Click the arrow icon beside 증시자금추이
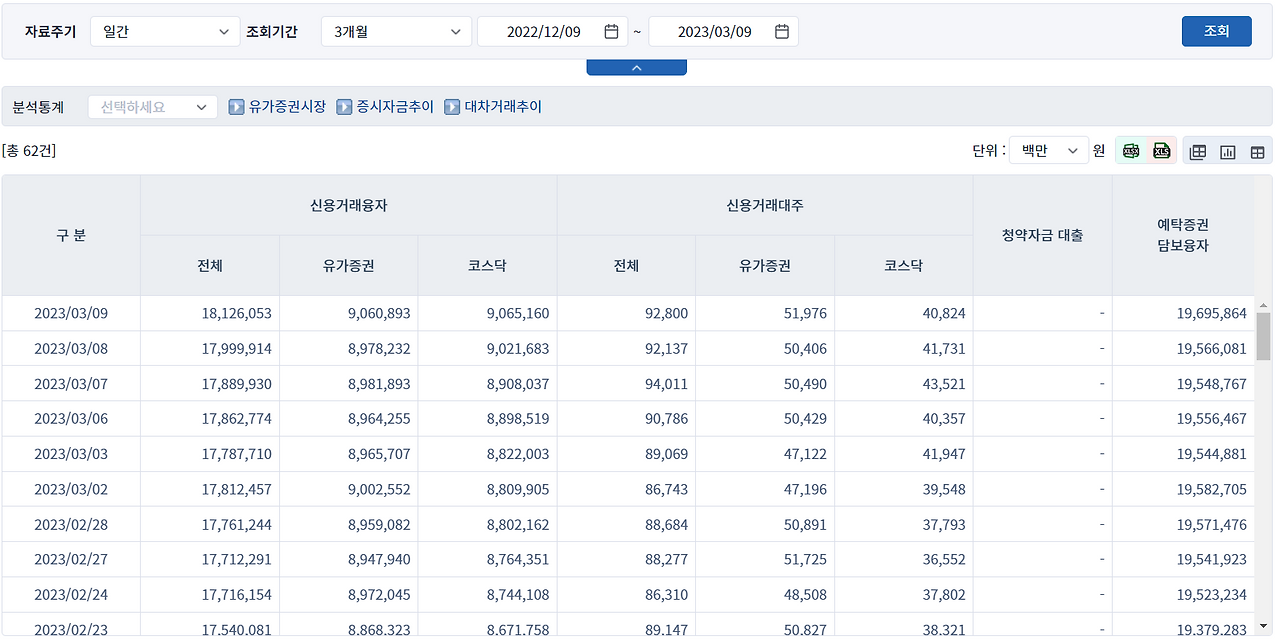1280x640 pixels. click(344, 106)
